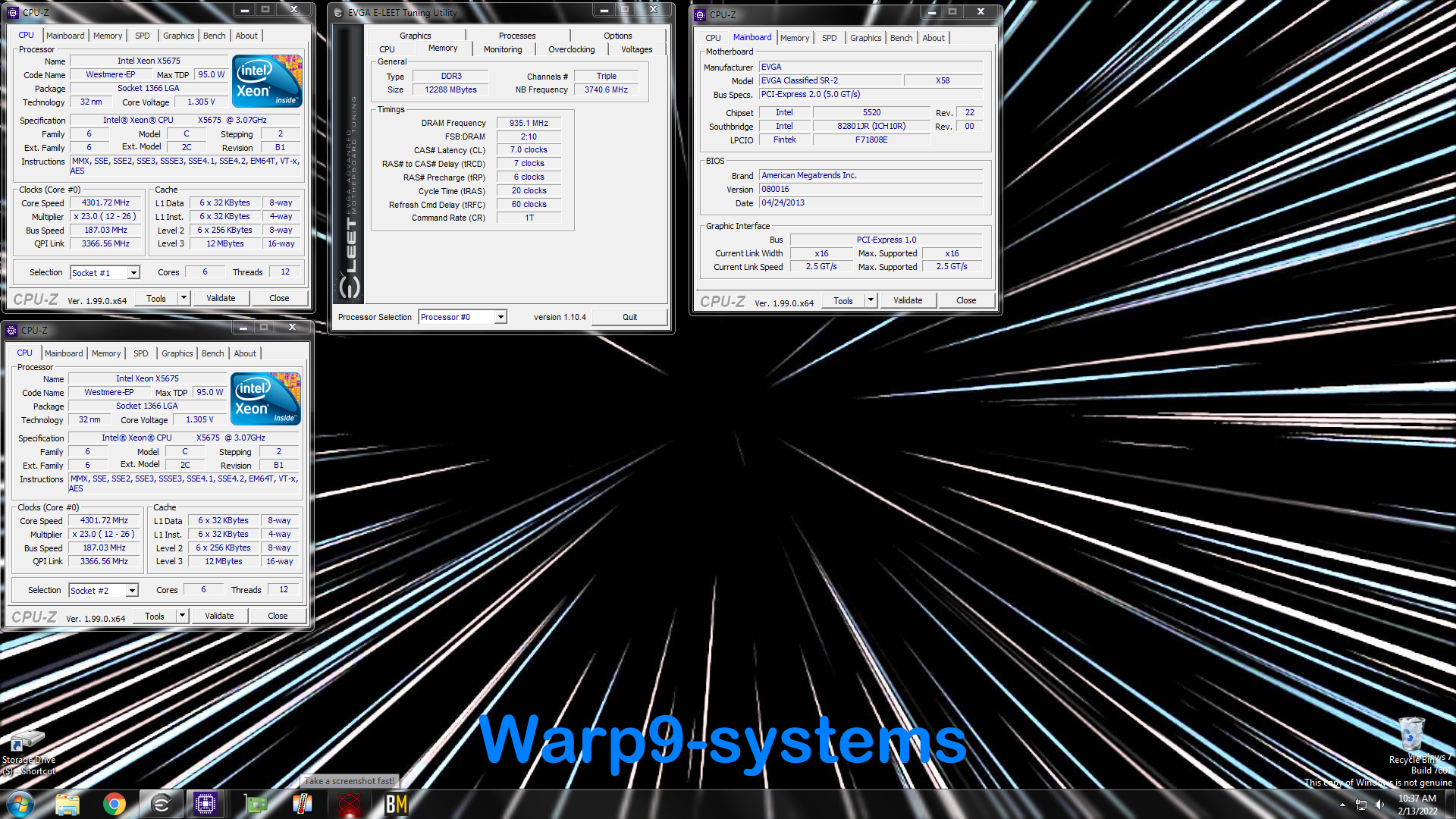
Task: Click CPU-Z title icon in Socket #1 window
Action: tap(13, 12)
